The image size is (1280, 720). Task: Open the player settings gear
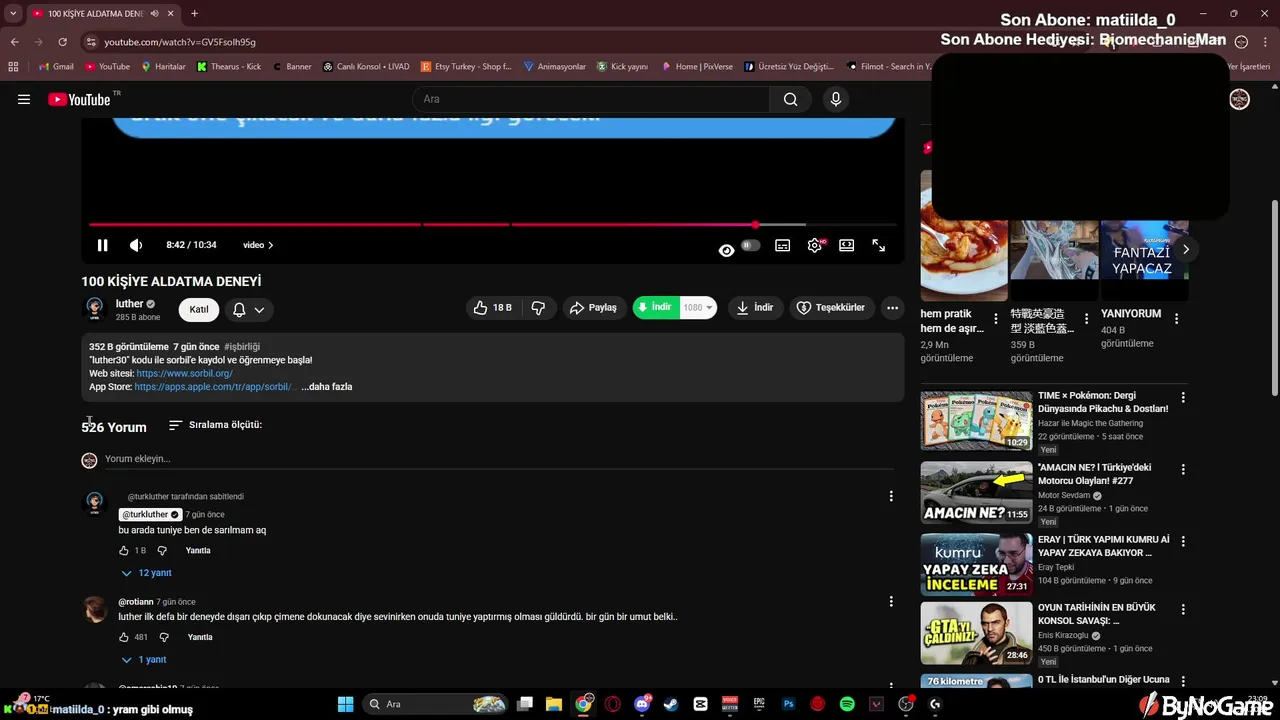[815, 245]
